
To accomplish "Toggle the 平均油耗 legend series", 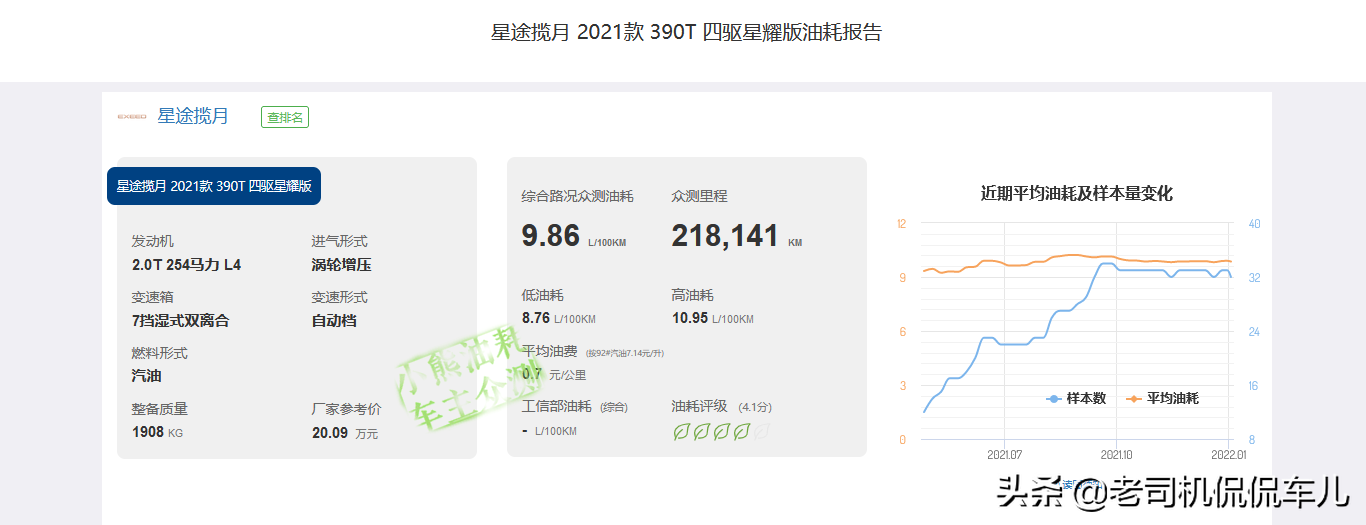I will [x=1162, y=398].
